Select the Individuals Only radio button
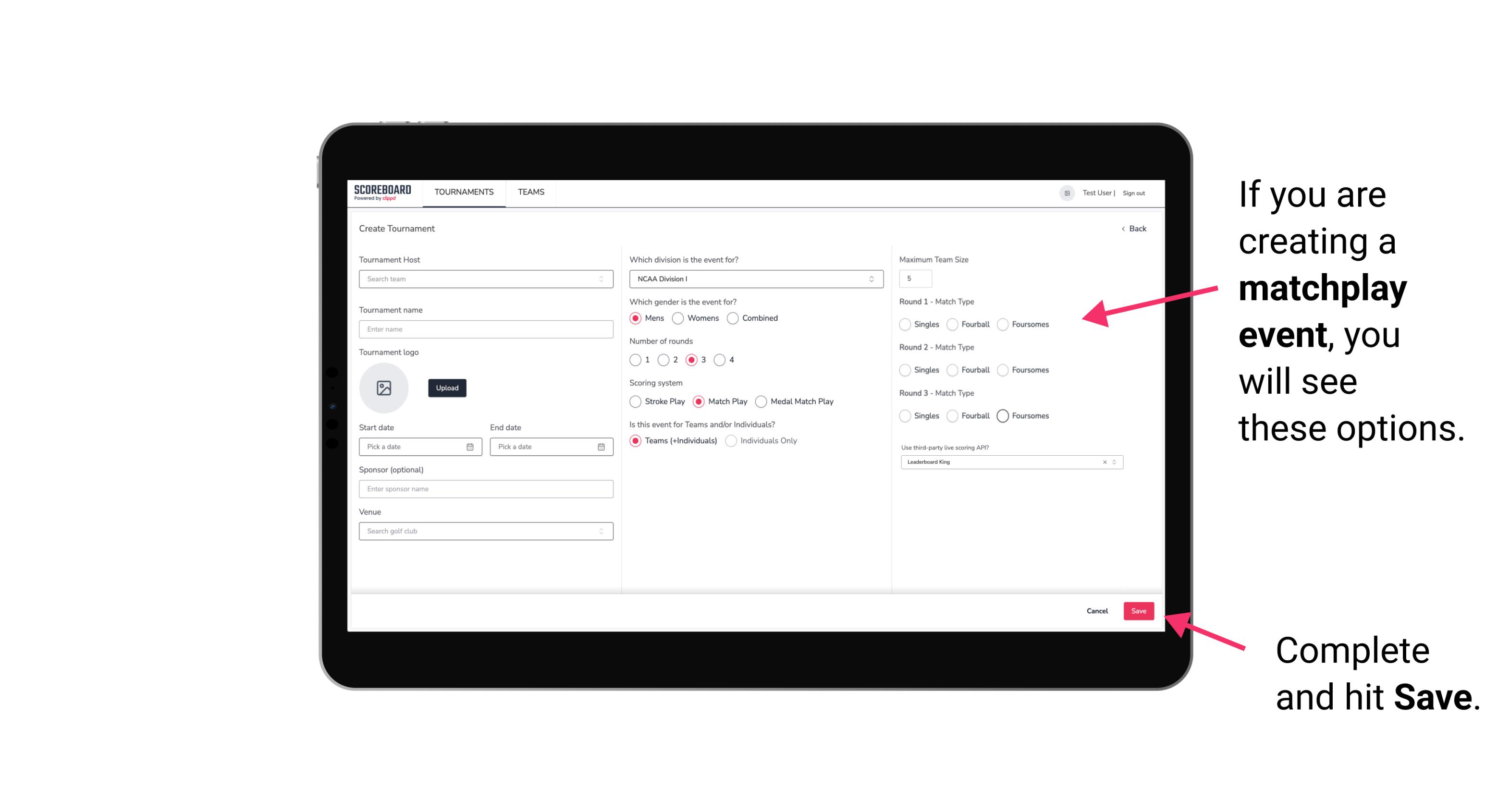The width and height of the screenshot is (1510, 812). point(730,441)
